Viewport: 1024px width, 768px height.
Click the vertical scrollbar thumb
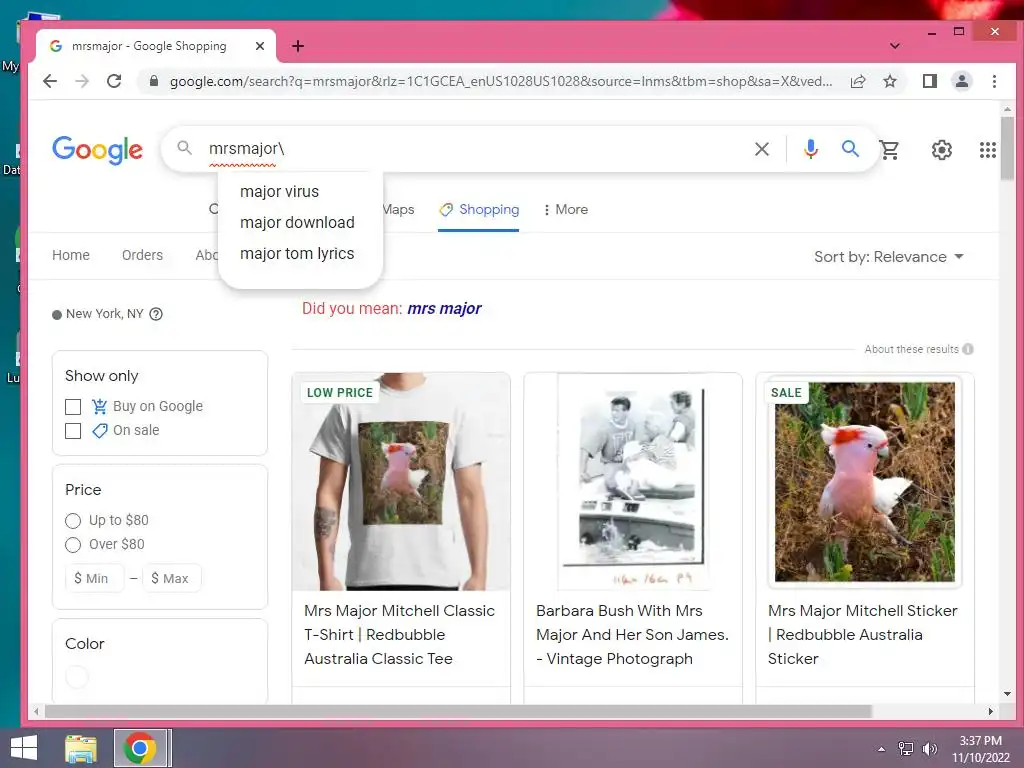point(1007,148)
